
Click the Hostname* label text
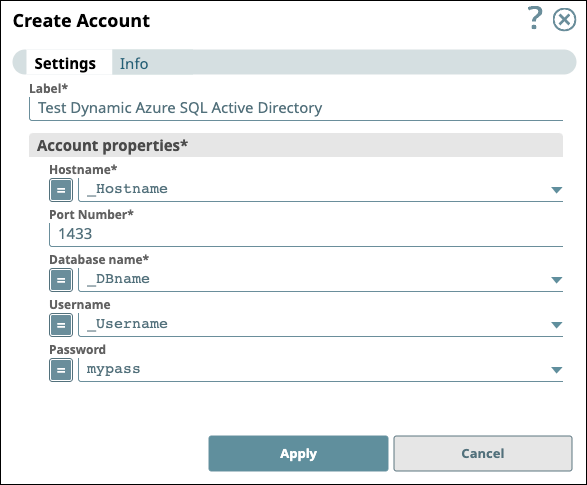[83, 170]
